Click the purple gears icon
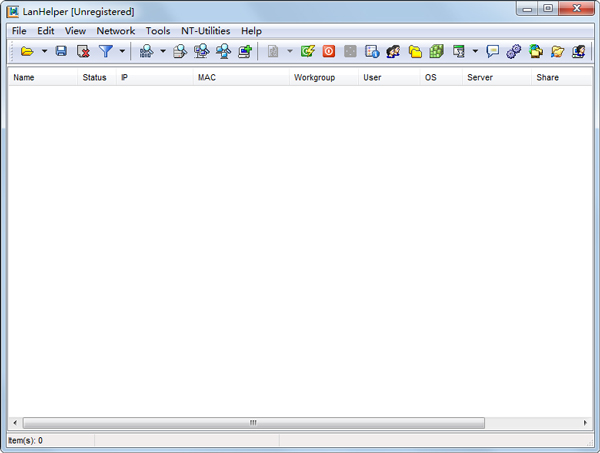Image resolution: width=600 pixels, height=453 pixels. pyautogui.click(x=514, y=51)
